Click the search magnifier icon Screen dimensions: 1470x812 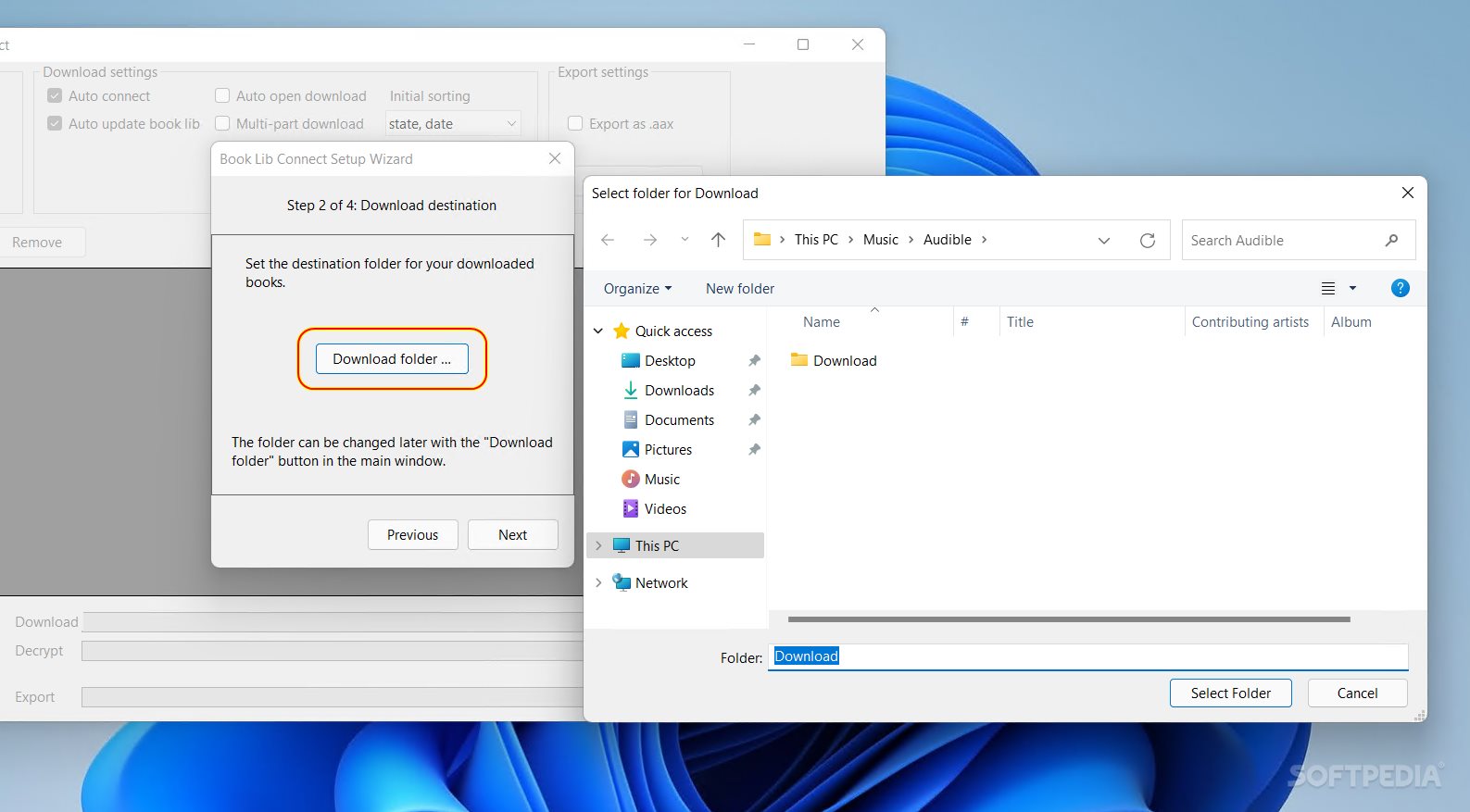(x=1391, y=241)
